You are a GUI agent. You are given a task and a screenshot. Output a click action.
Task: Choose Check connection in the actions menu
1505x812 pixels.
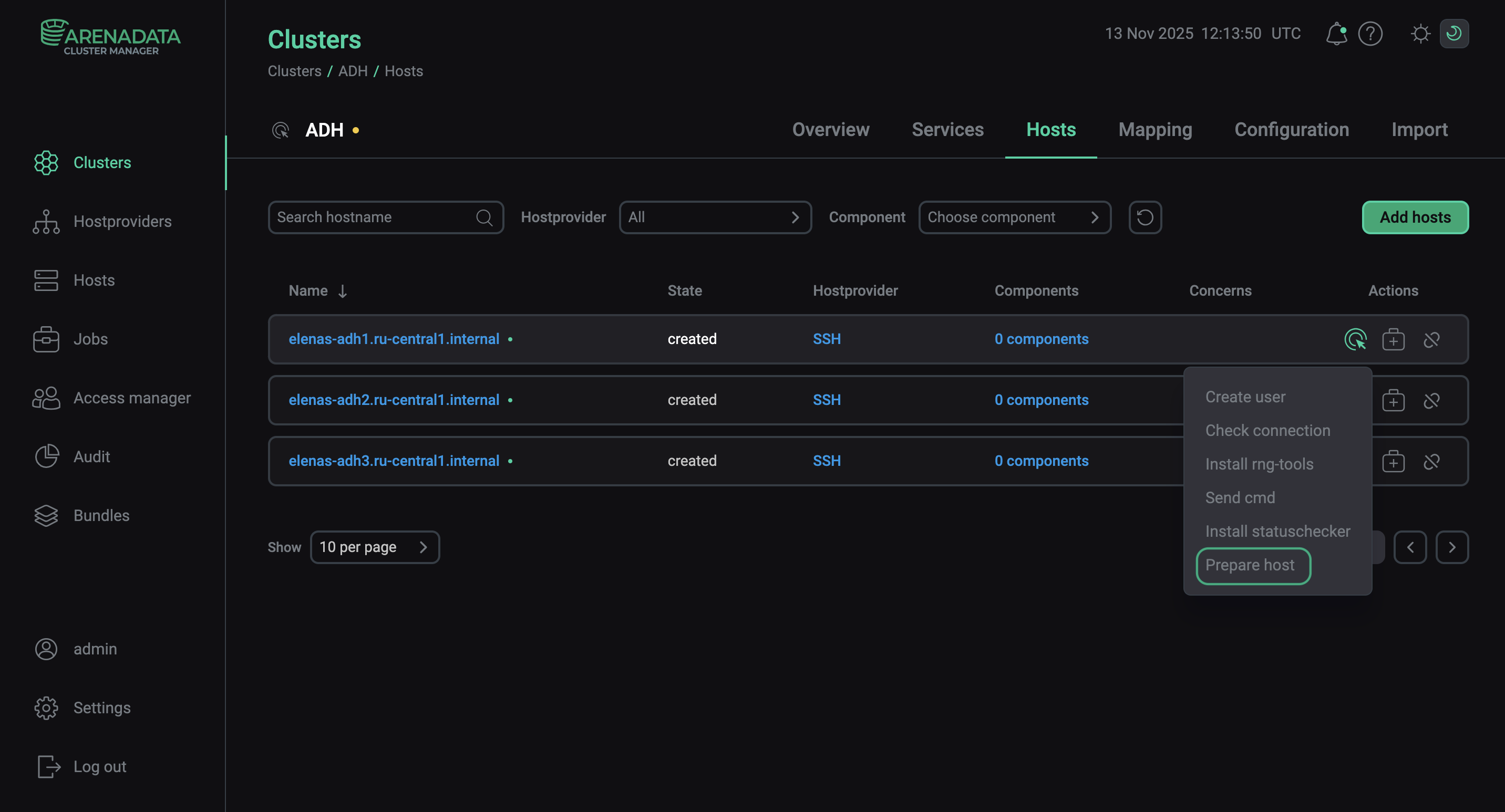click(x=1268, y=430)
